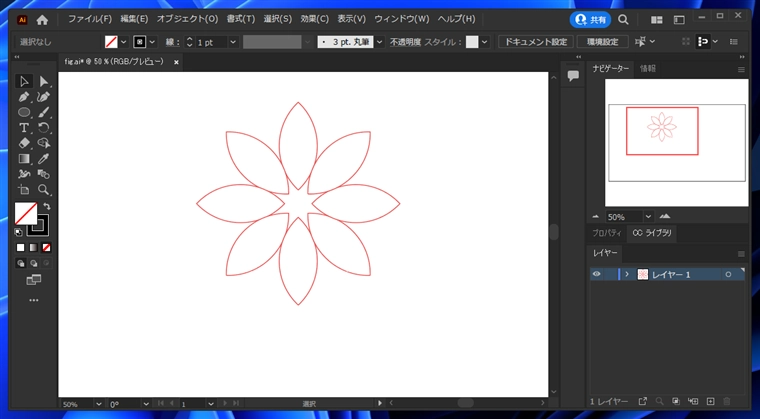Select the Eyedropper tool
760x419 pixels.
click(44, 159)
